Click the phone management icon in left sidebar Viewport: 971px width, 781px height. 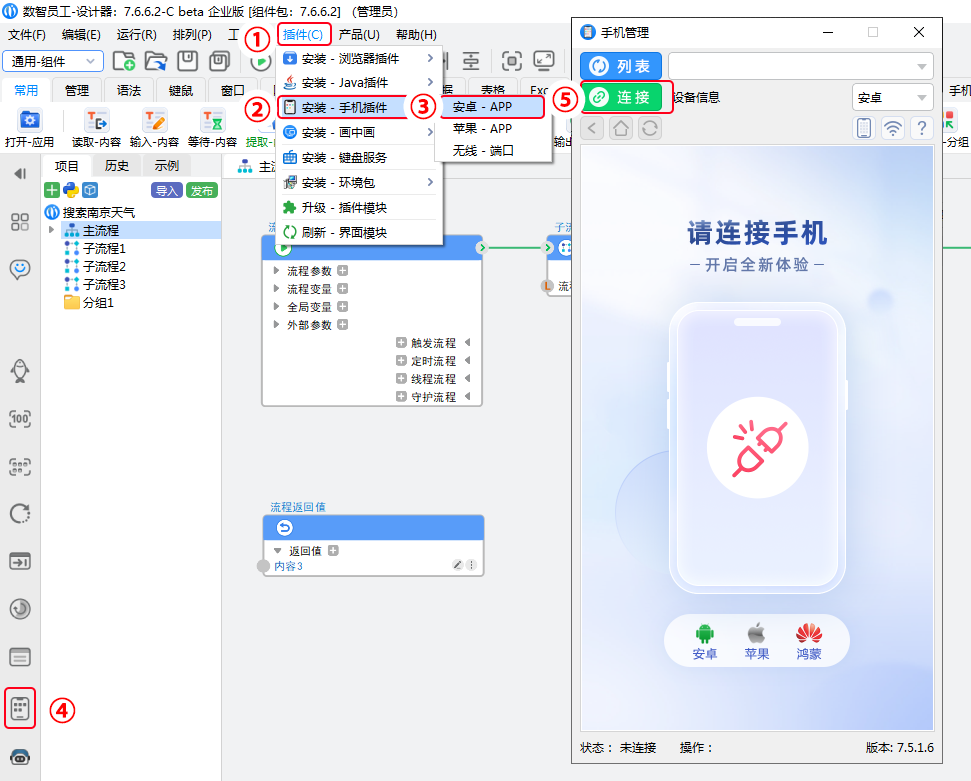20,708
